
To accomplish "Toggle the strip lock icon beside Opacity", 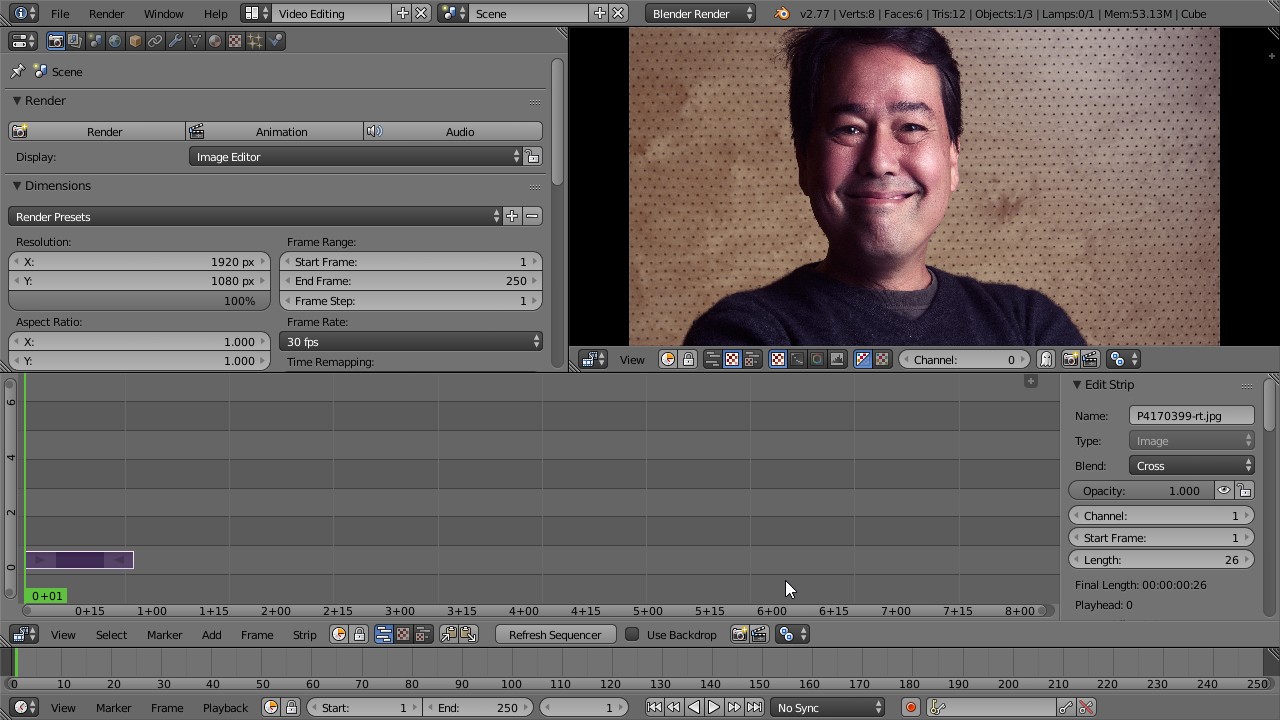I will [1245, 491].
